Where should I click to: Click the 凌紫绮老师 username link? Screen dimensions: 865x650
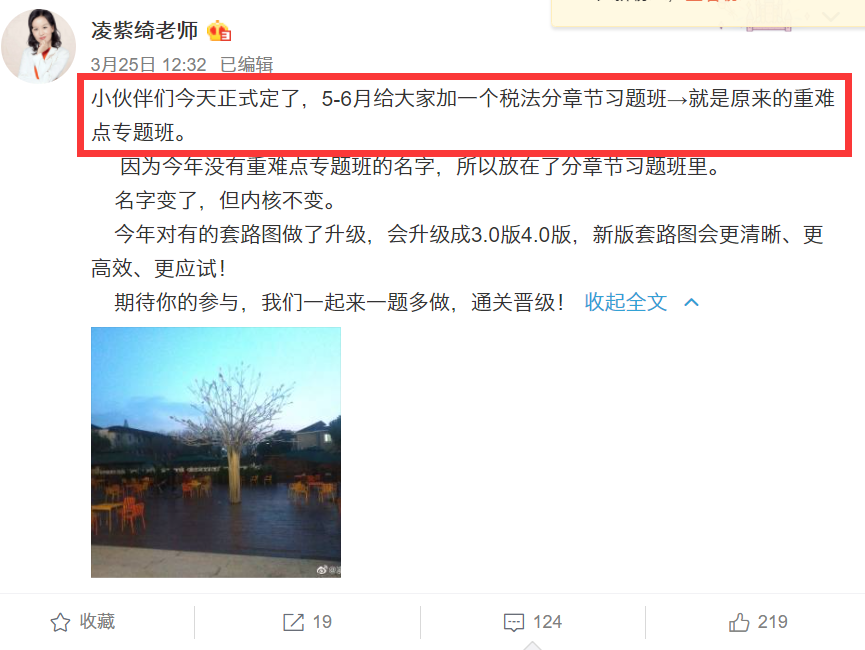145,31
